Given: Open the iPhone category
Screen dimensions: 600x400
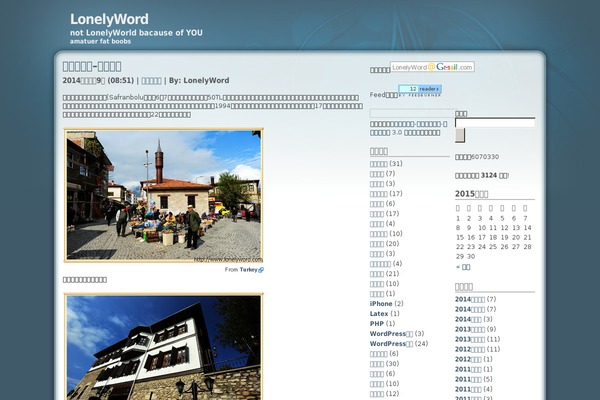Looking at the screenshot, I should [x=381, y=304].
